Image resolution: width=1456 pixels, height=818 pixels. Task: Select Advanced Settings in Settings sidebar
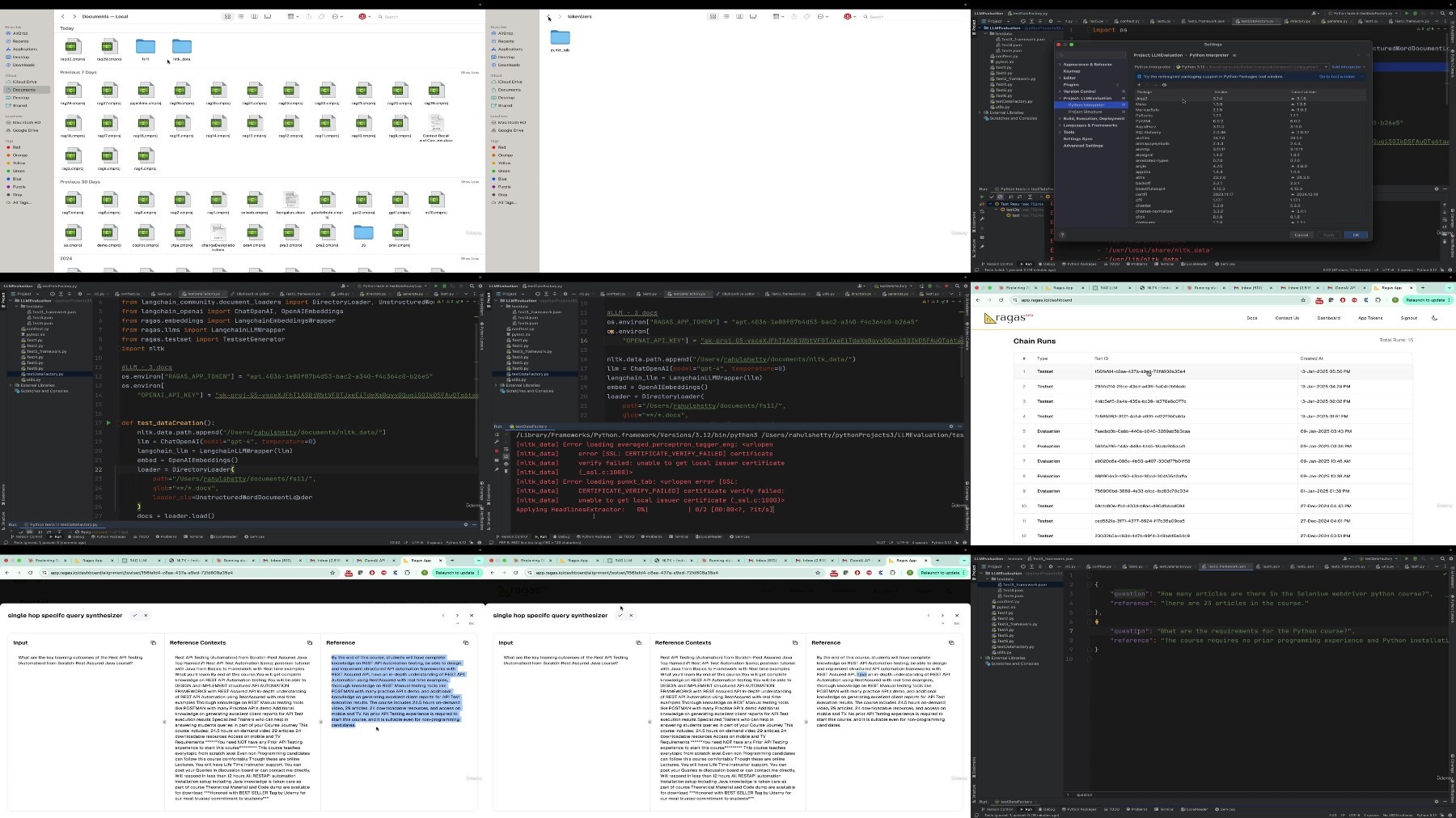coord(1082,146)
